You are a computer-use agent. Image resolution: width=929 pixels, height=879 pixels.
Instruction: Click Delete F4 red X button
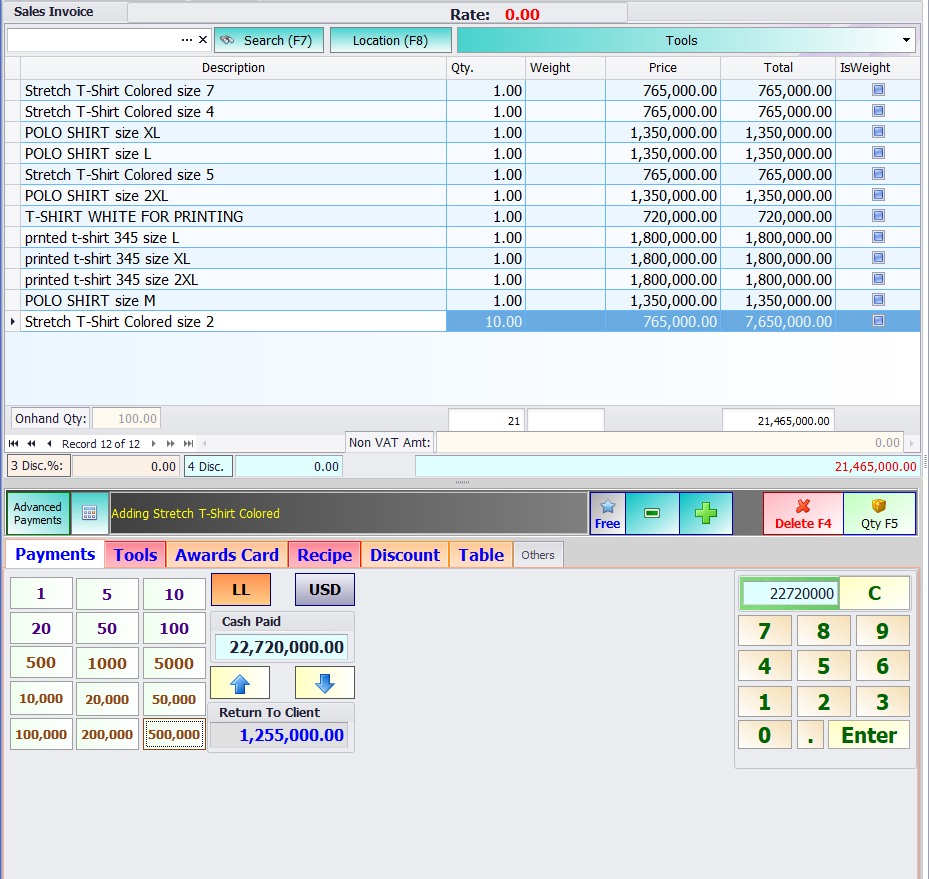point(803,513)
